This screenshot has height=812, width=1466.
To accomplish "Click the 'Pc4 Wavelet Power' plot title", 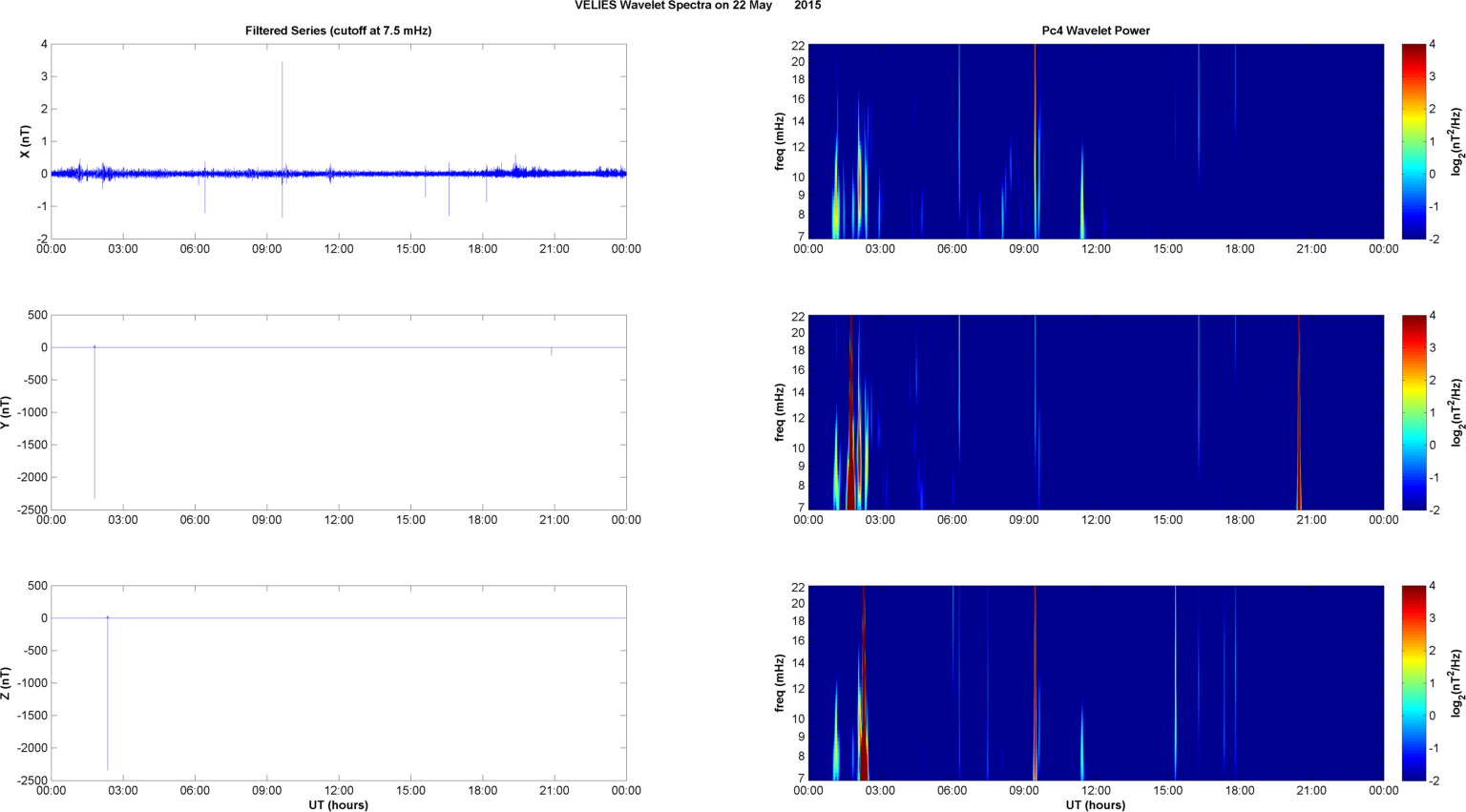I will tap(1095, 31).
